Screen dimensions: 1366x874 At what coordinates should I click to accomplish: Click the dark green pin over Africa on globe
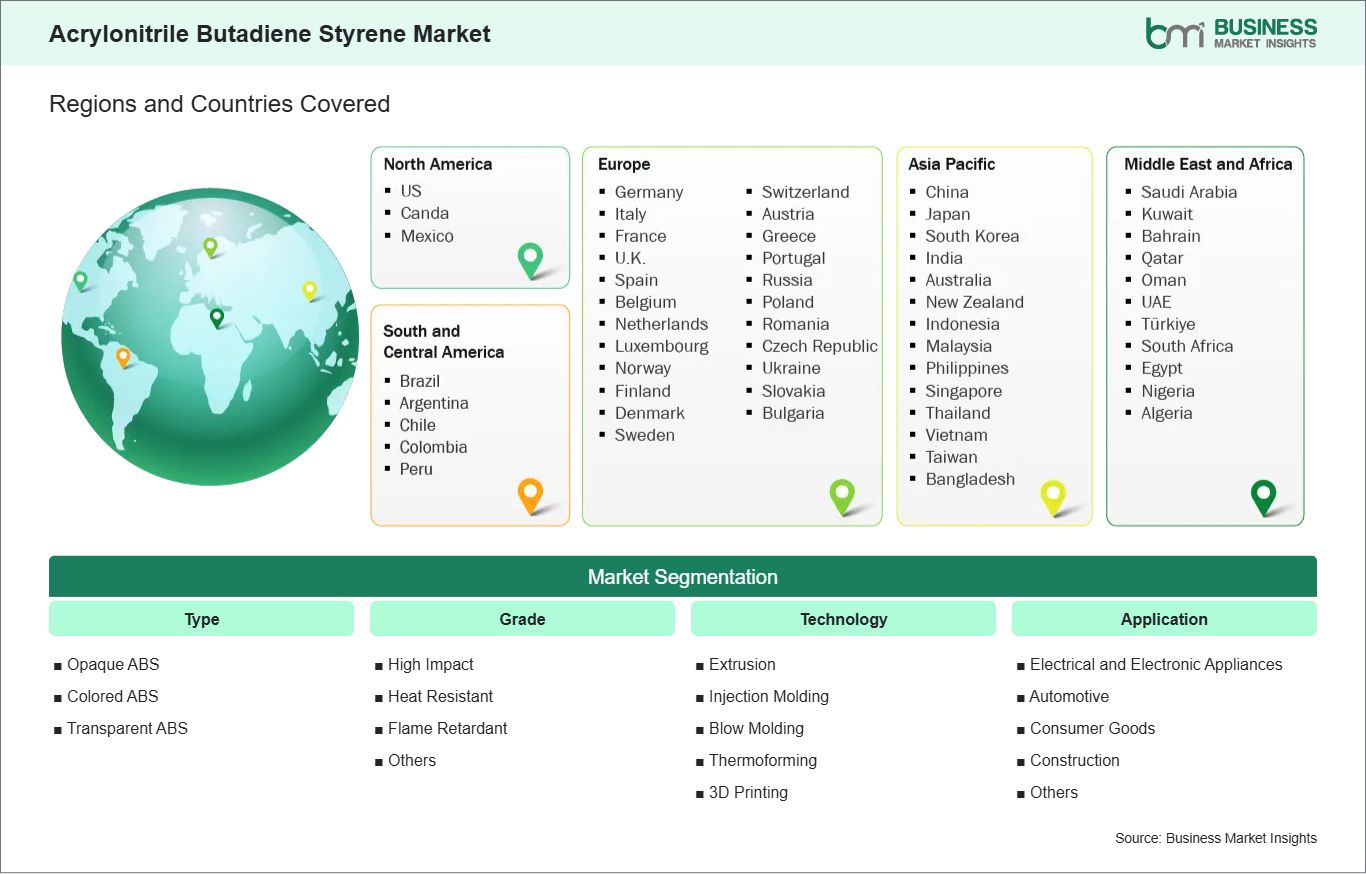(x=215, y=320)
